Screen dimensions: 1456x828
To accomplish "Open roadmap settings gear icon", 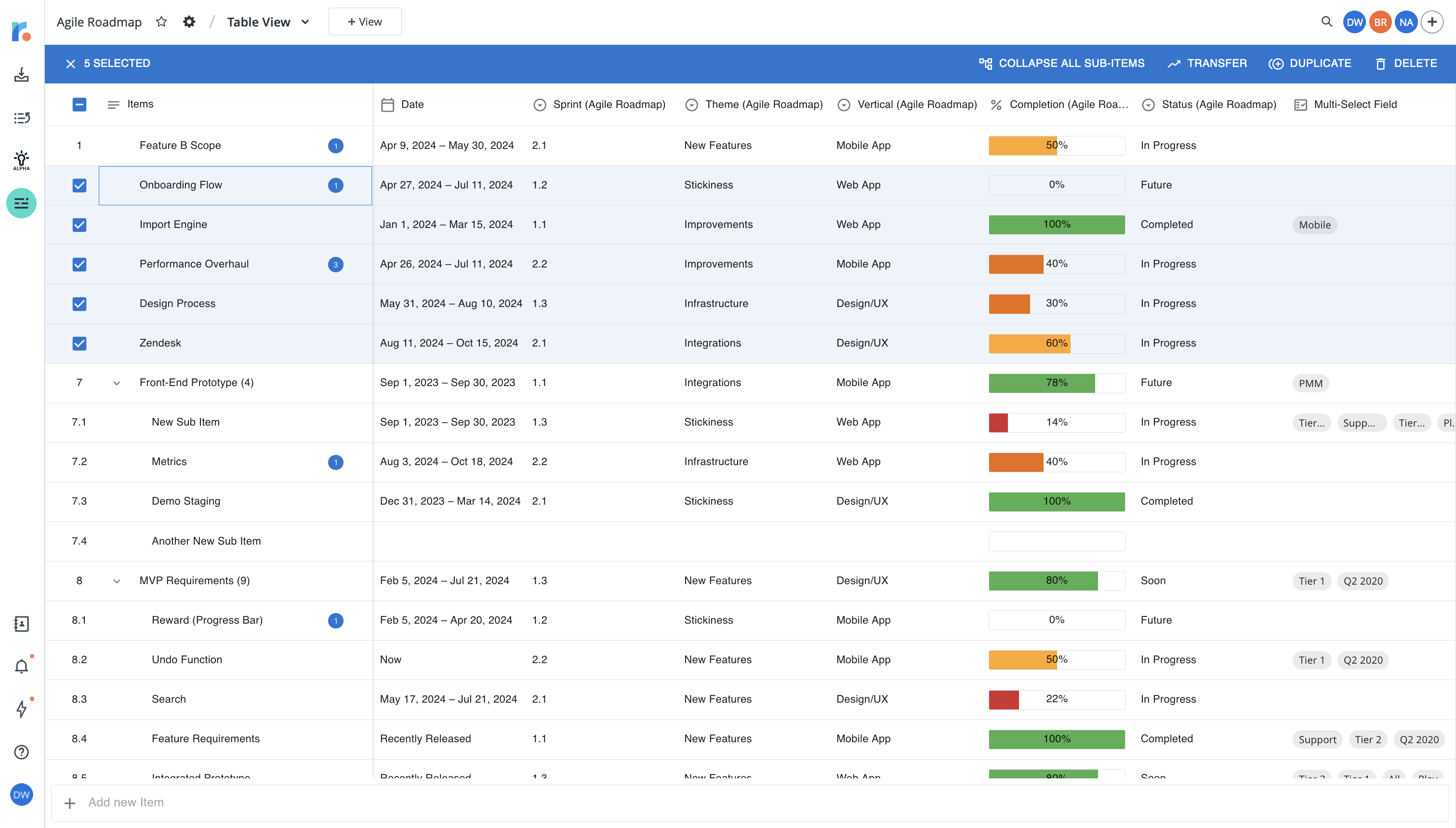I will 189,22.
